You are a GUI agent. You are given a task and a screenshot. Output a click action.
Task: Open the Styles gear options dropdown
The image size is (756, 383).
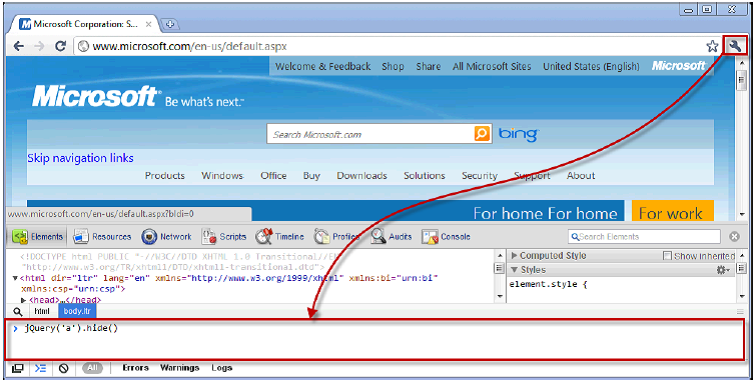pyautogui.click(x=723, y=270)
